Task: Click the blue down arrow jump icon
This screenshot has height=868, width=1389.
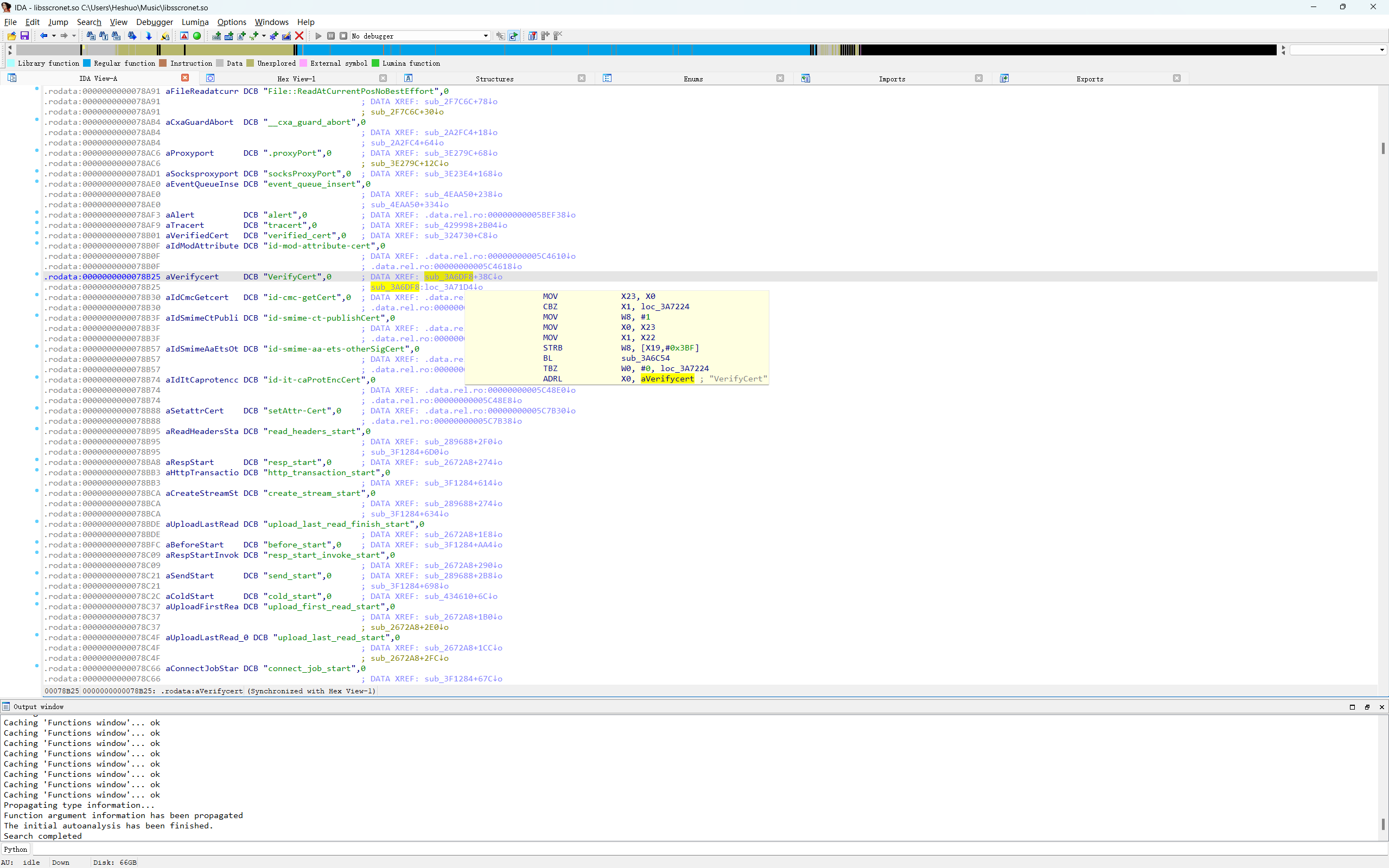Action: 149,36
